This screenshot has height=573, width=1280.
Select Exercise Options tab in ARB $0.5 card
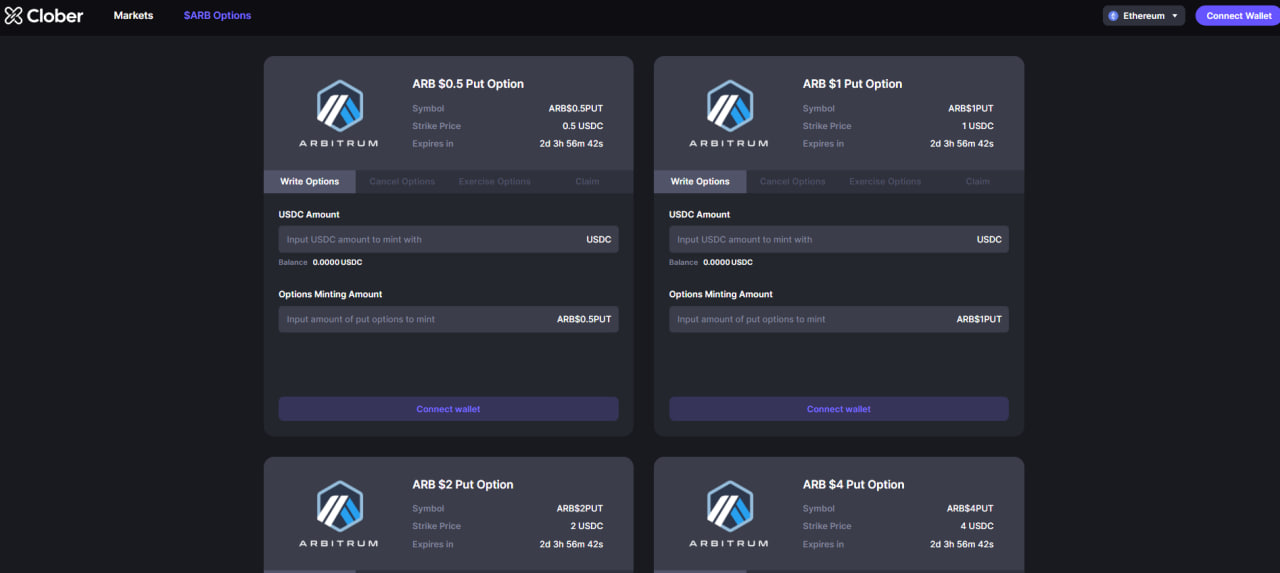495,181
